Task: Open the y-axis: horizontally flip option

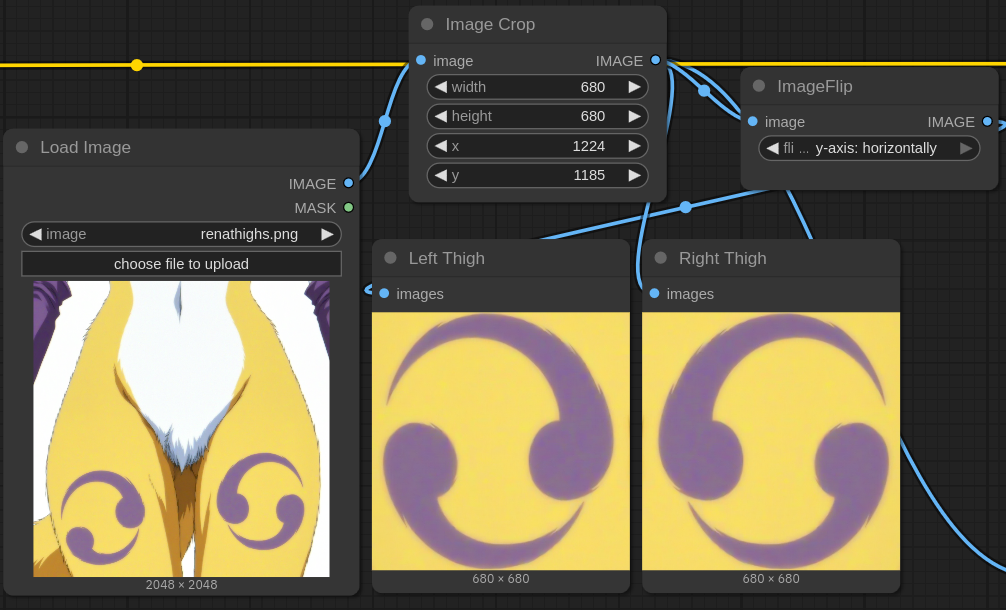Action: pyautogui.click(x=869, y=148)
